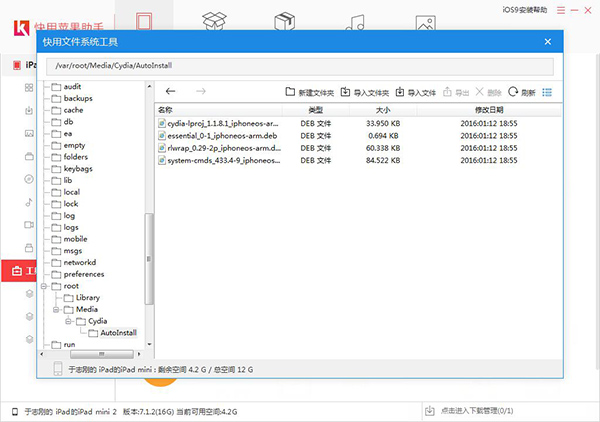Refresh the file list with 刷新
The height and width of the screenshot is (422, 600).
(522, 92)
